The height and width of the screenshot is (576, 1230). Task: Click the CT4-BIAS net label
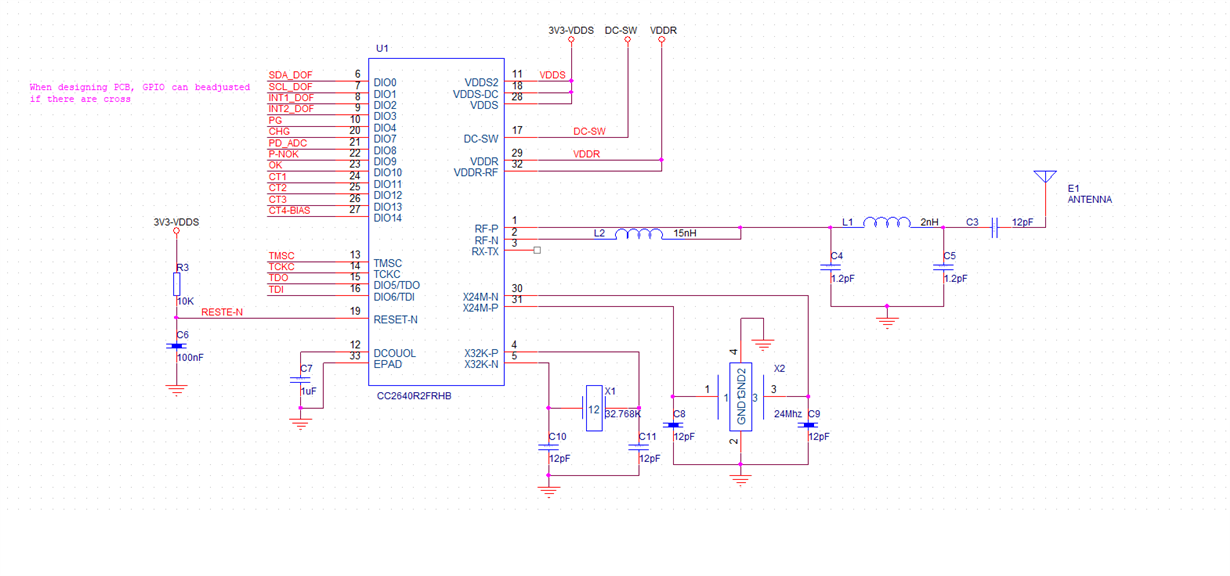[289, 210]
